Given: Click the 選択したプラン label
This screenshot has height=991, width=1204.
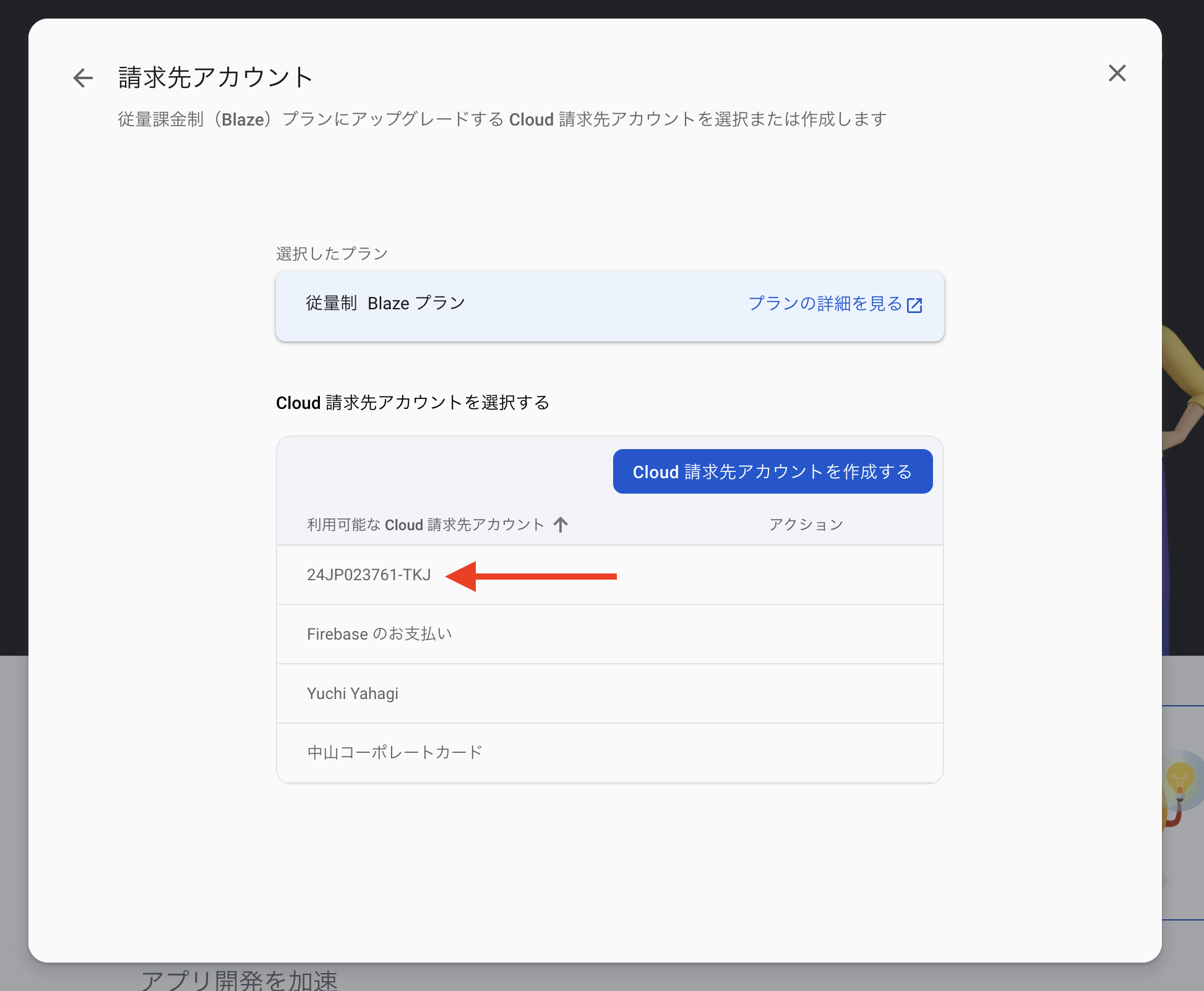Looking at the screenshot, I should click(332, 254).
